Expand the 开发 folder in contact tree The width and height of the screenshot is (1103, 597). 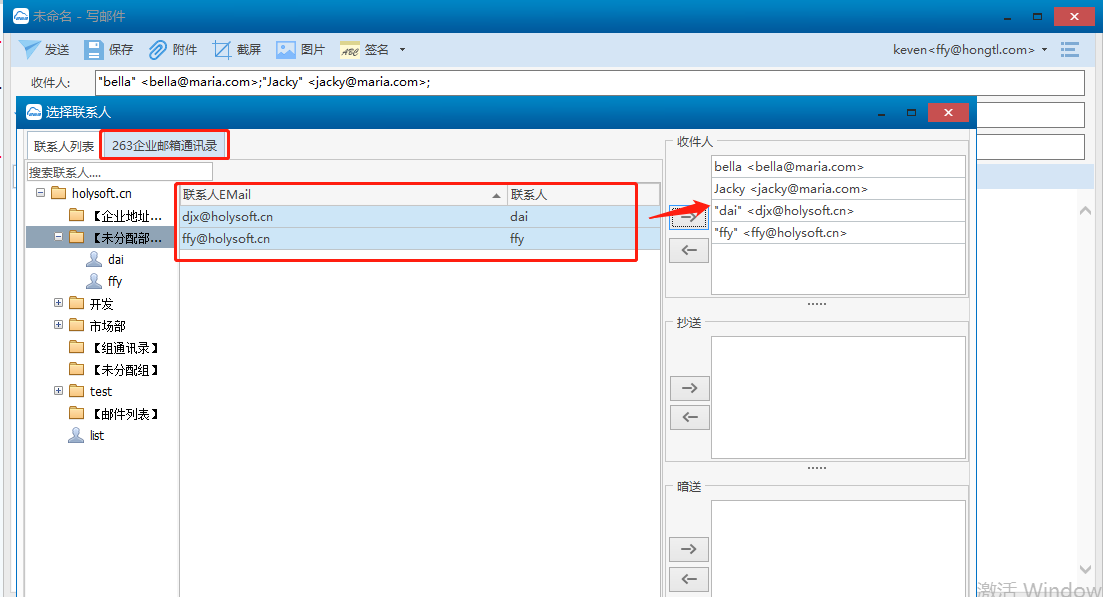[59, 303]
